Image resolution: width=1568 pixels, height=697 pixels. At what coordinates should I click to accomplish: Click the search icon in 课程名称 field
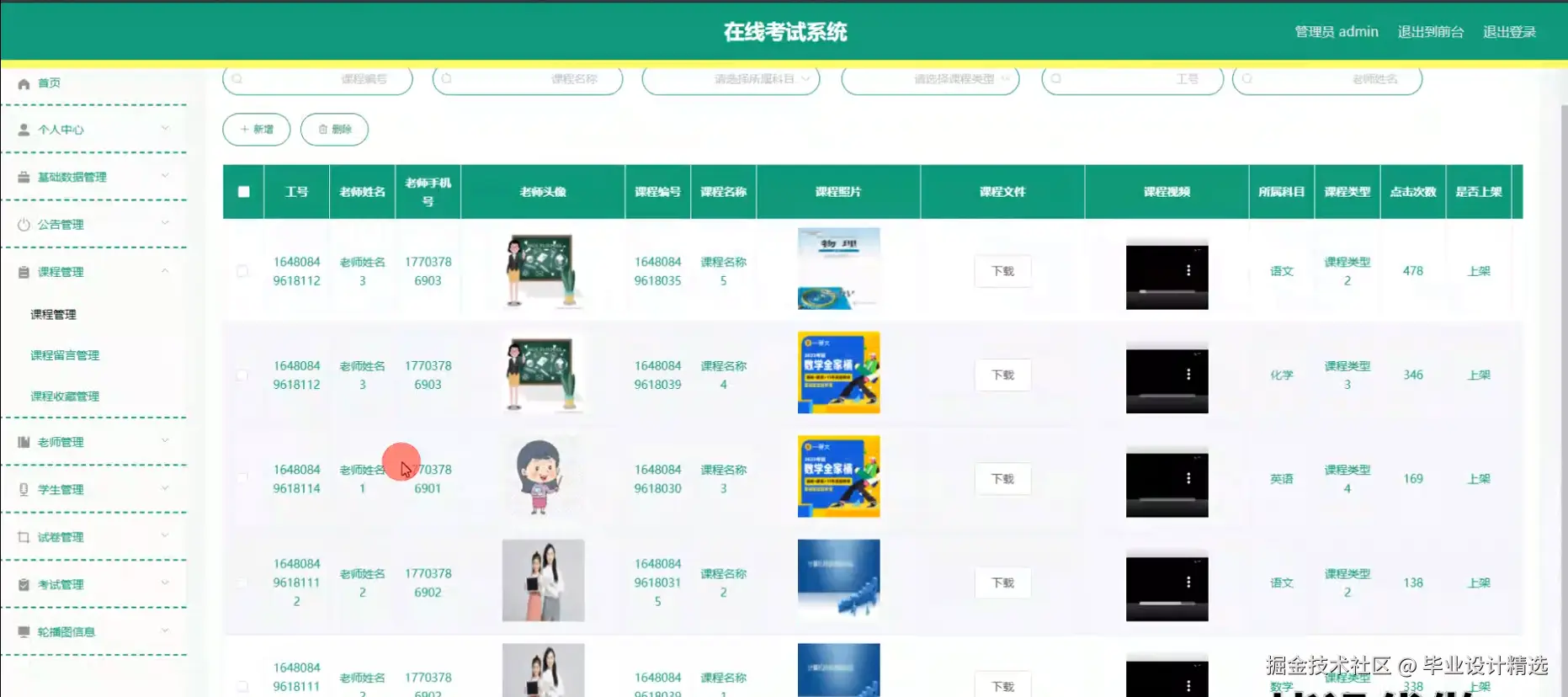pos(447,78)
